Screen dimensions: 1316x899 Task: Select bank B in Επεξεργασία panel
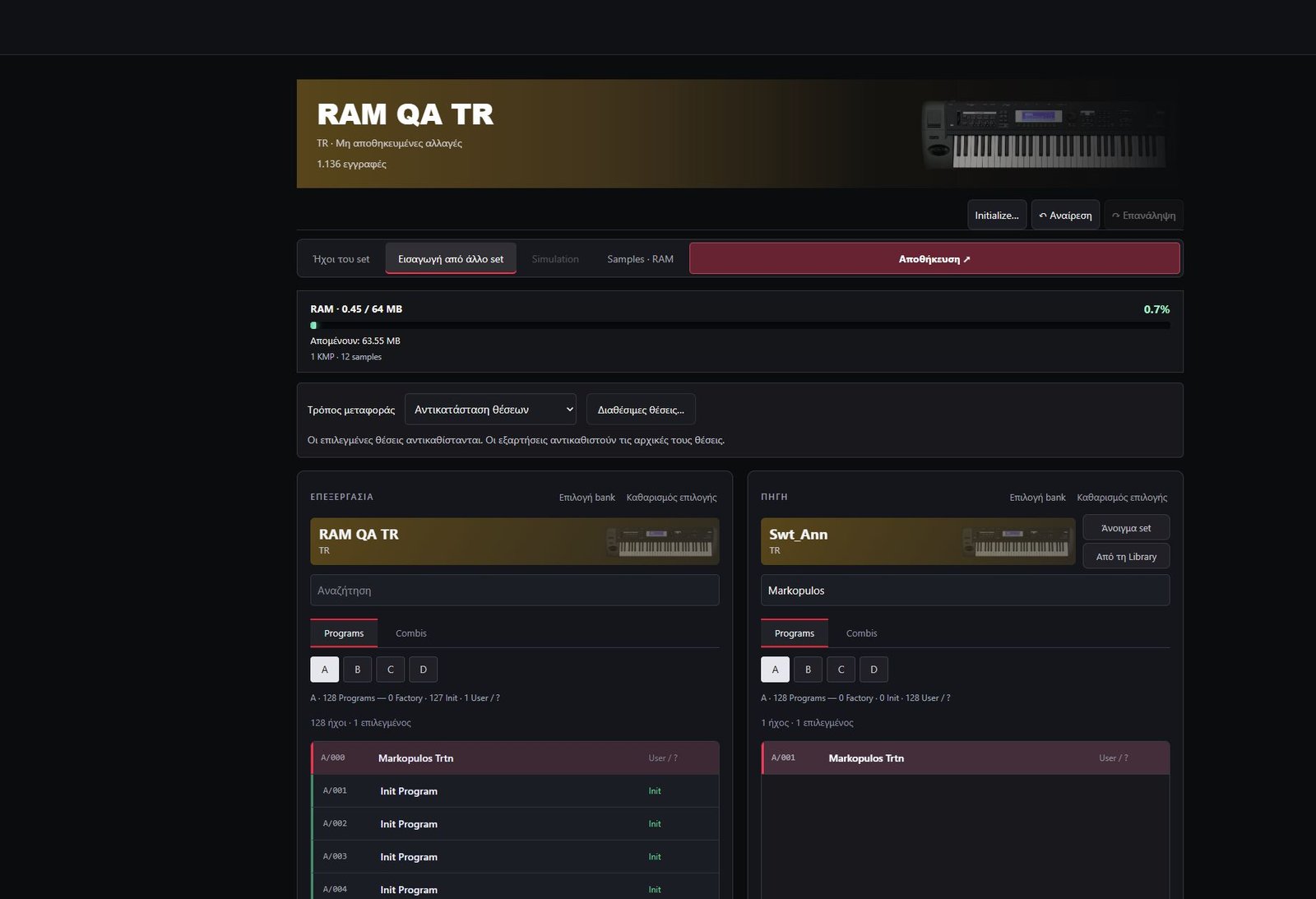358,670
